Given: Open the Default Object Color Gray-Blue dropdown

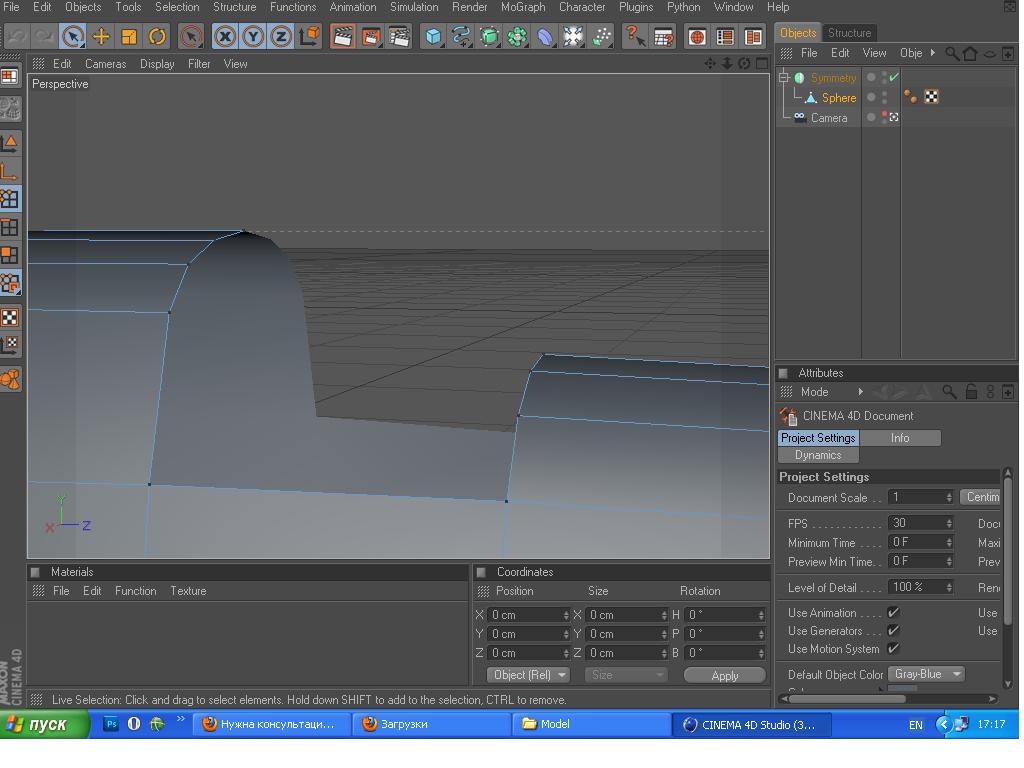Looking at the screenshot, I should pyautogui.click(x=926, y=674).
